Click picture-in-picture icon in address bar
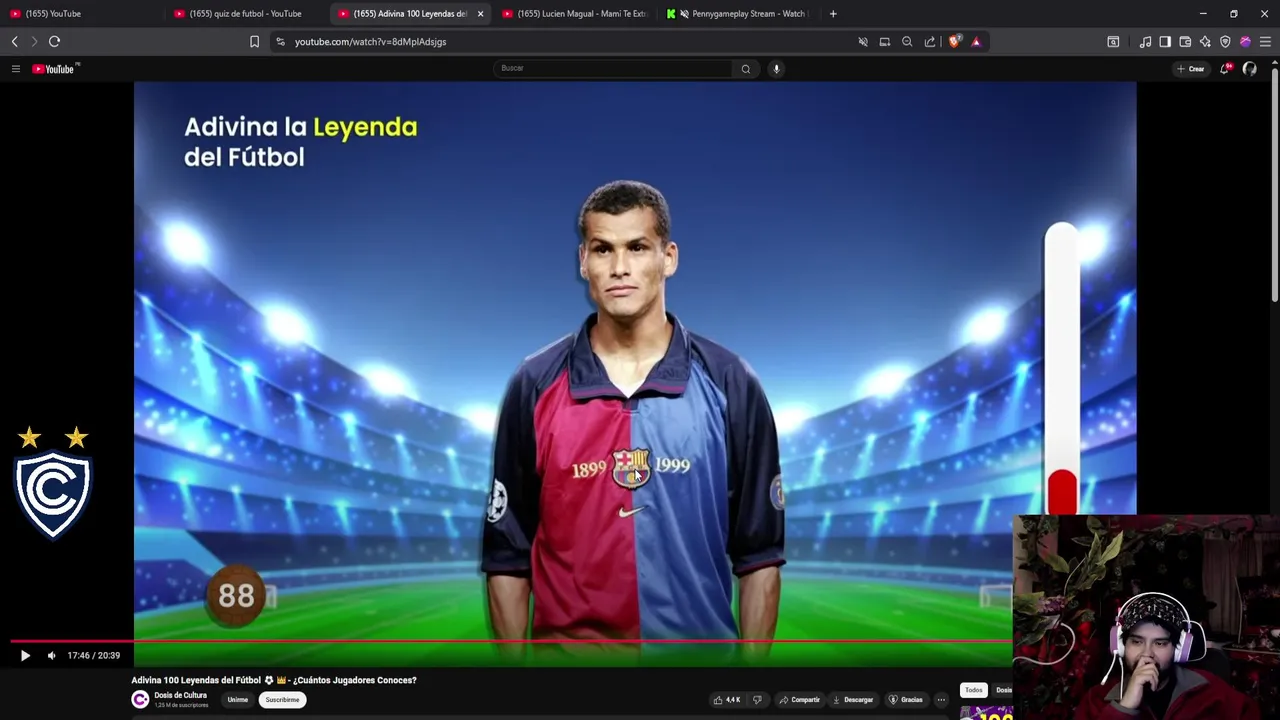 click(x=885, y=42)
